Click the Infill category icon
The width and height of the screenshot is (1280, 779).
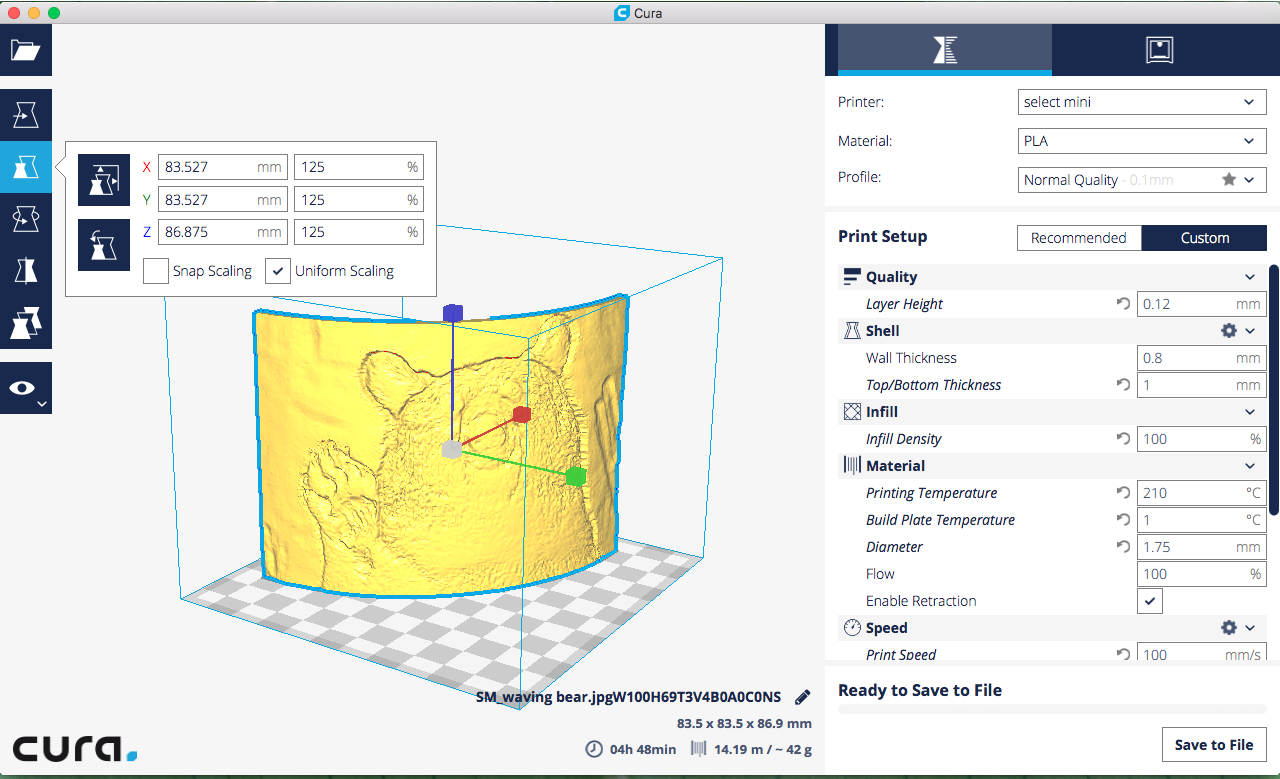[x=852, y=412]
